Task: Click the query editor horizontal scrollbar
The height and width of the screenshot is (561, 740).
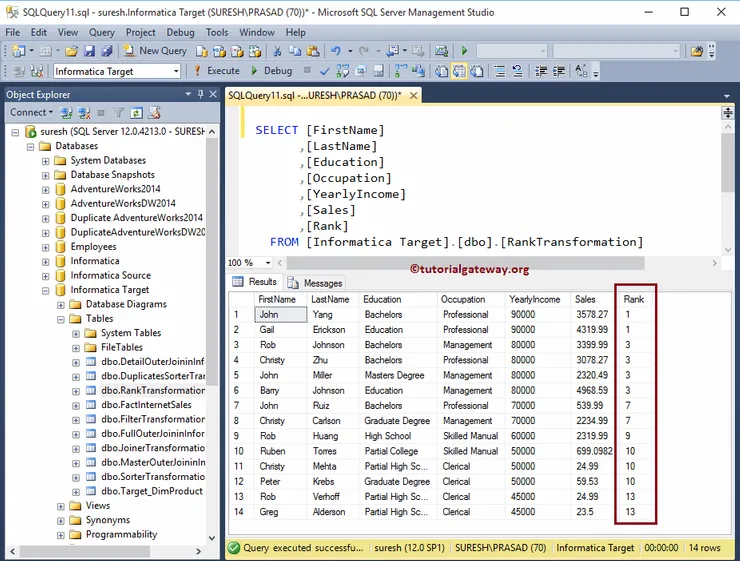Action: [465, 263]
